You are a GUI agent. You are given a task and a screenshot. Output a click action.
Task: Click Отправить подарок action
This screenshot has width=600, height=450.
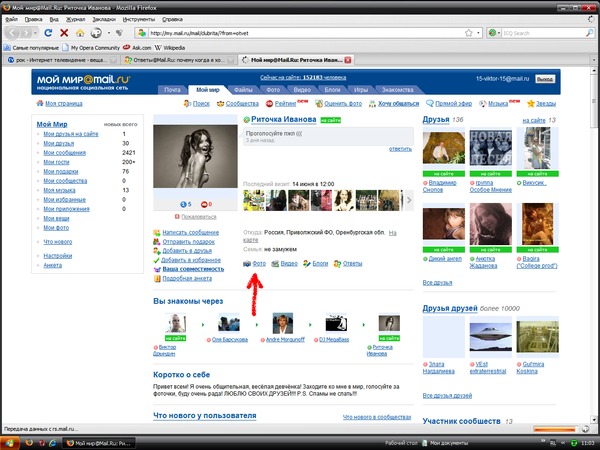[x=189, y=242]
